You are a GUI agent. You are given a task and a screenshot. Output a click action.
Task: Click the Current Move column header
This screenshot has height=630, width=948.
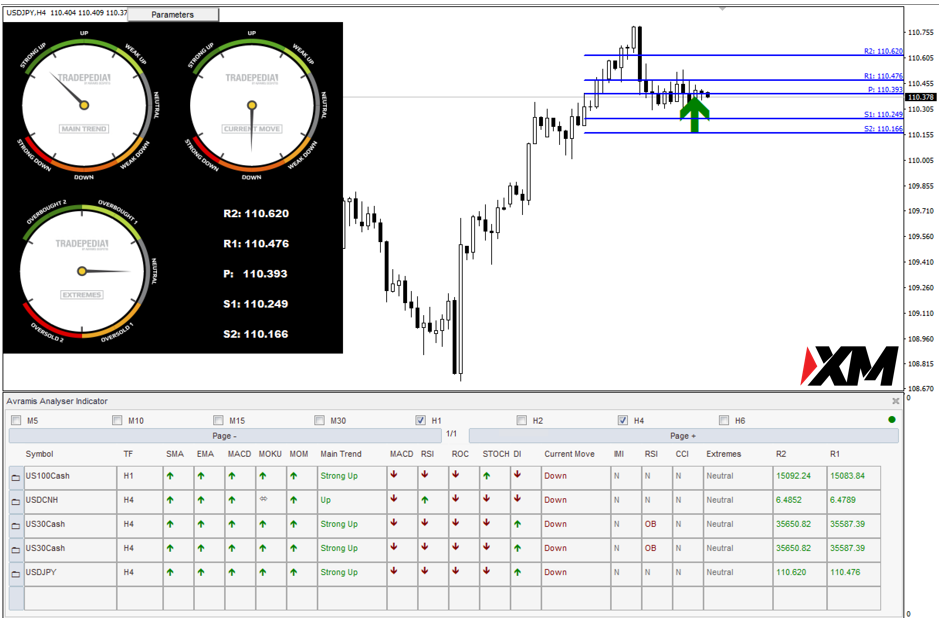(569, 454)
